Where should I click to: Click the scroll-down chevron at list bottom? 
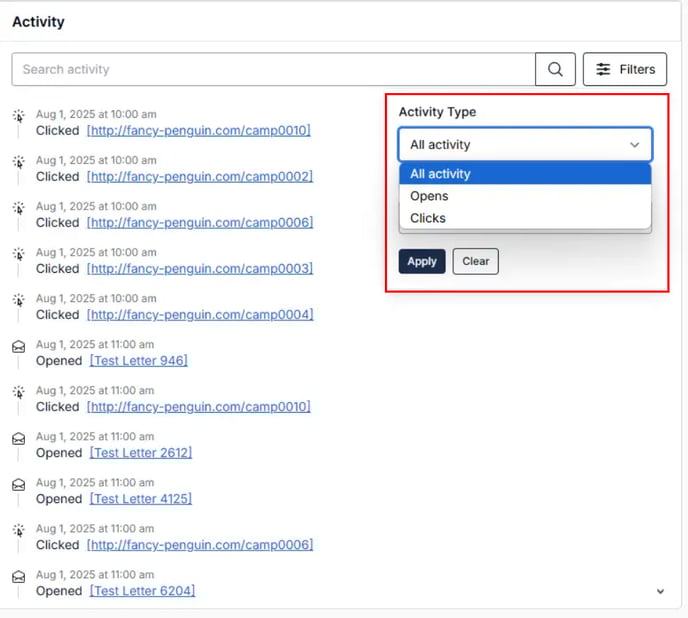tap(660, 591)
